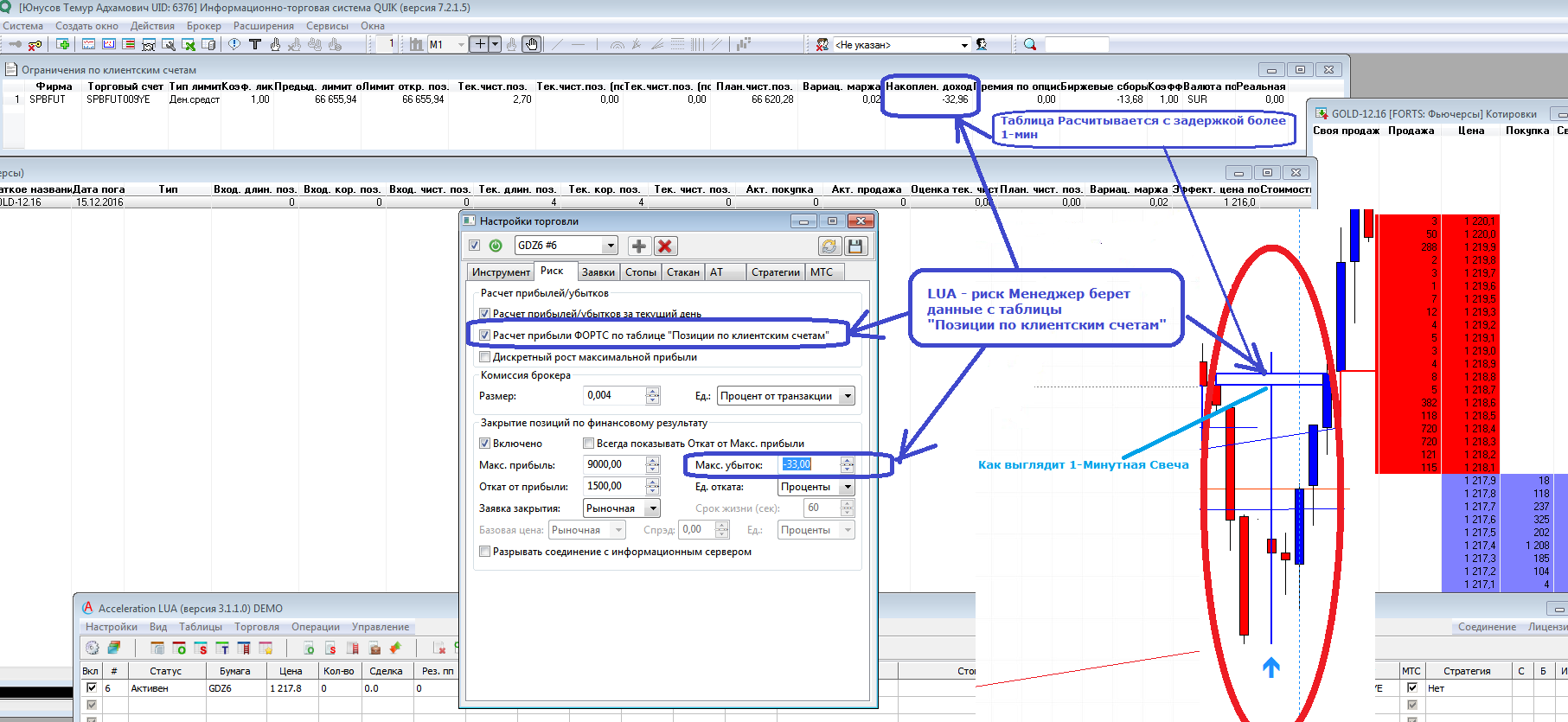This screenshot has height=722, width=1568.
Task: Select the hand pan tool in QUIK toolbar
Action: click(x=532, y=44)
